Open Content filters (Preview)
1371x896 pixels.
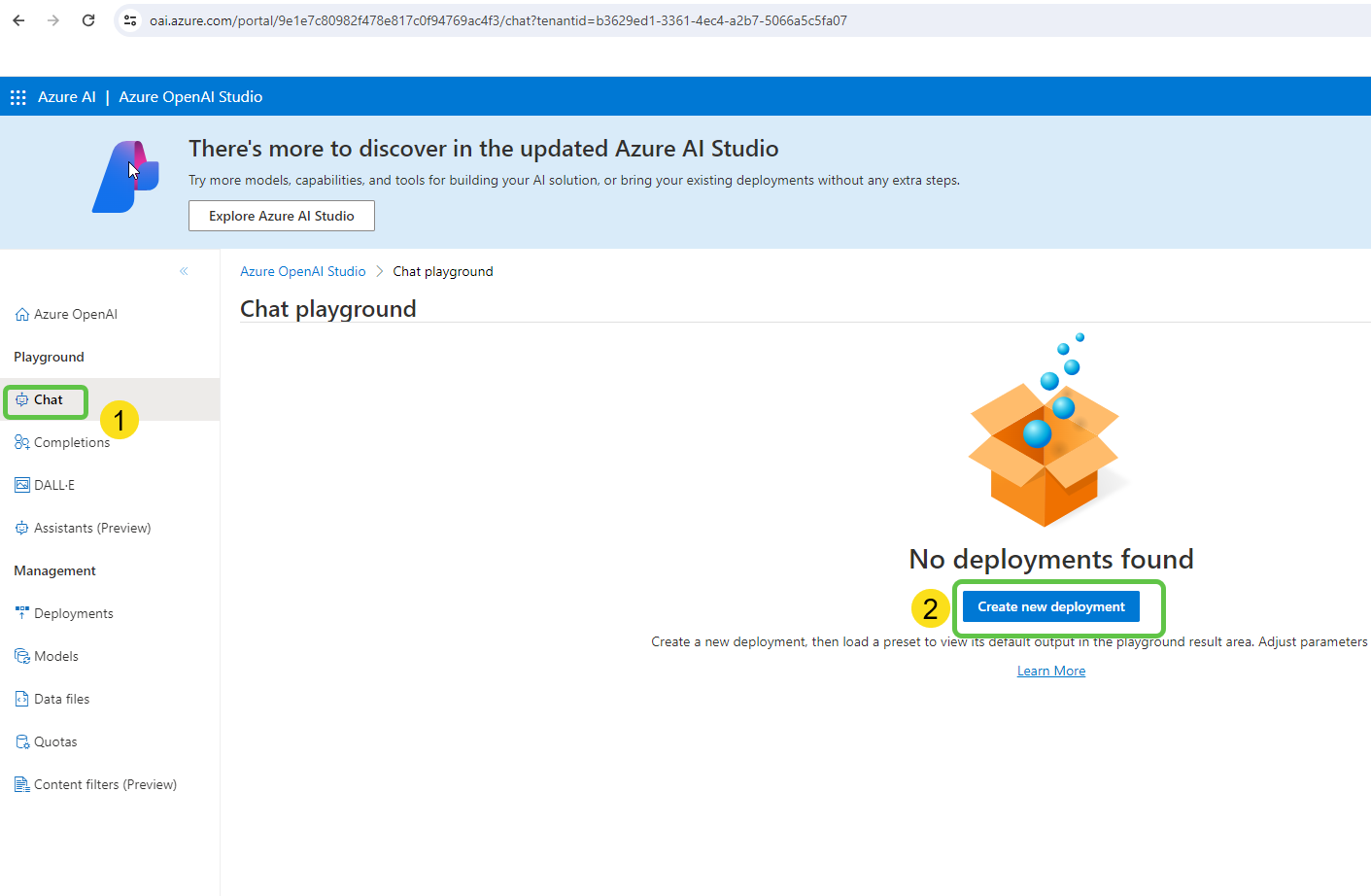click(x=105, y=784)
